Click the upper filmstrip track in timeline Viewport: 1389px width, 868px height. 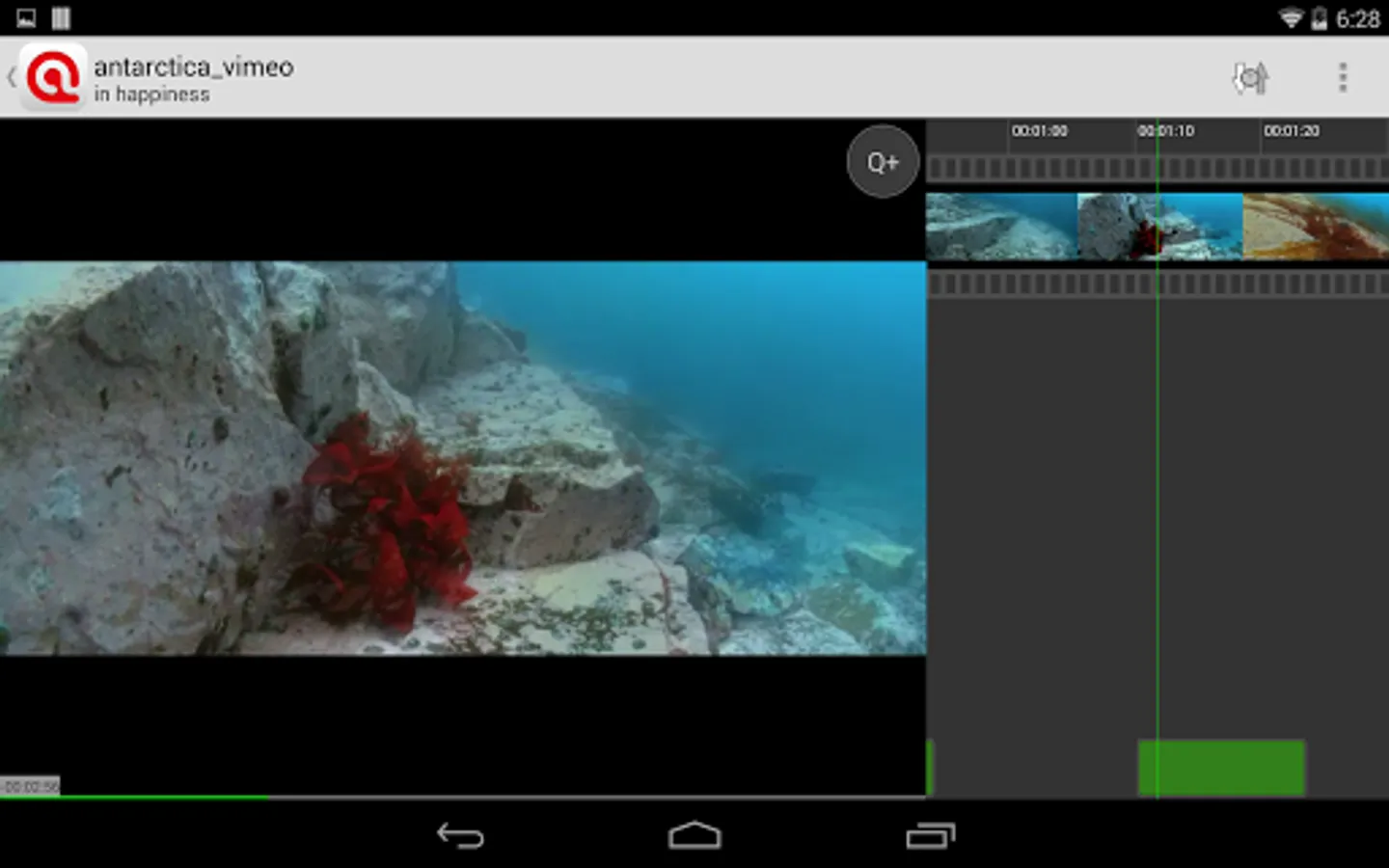[1157, 169]
